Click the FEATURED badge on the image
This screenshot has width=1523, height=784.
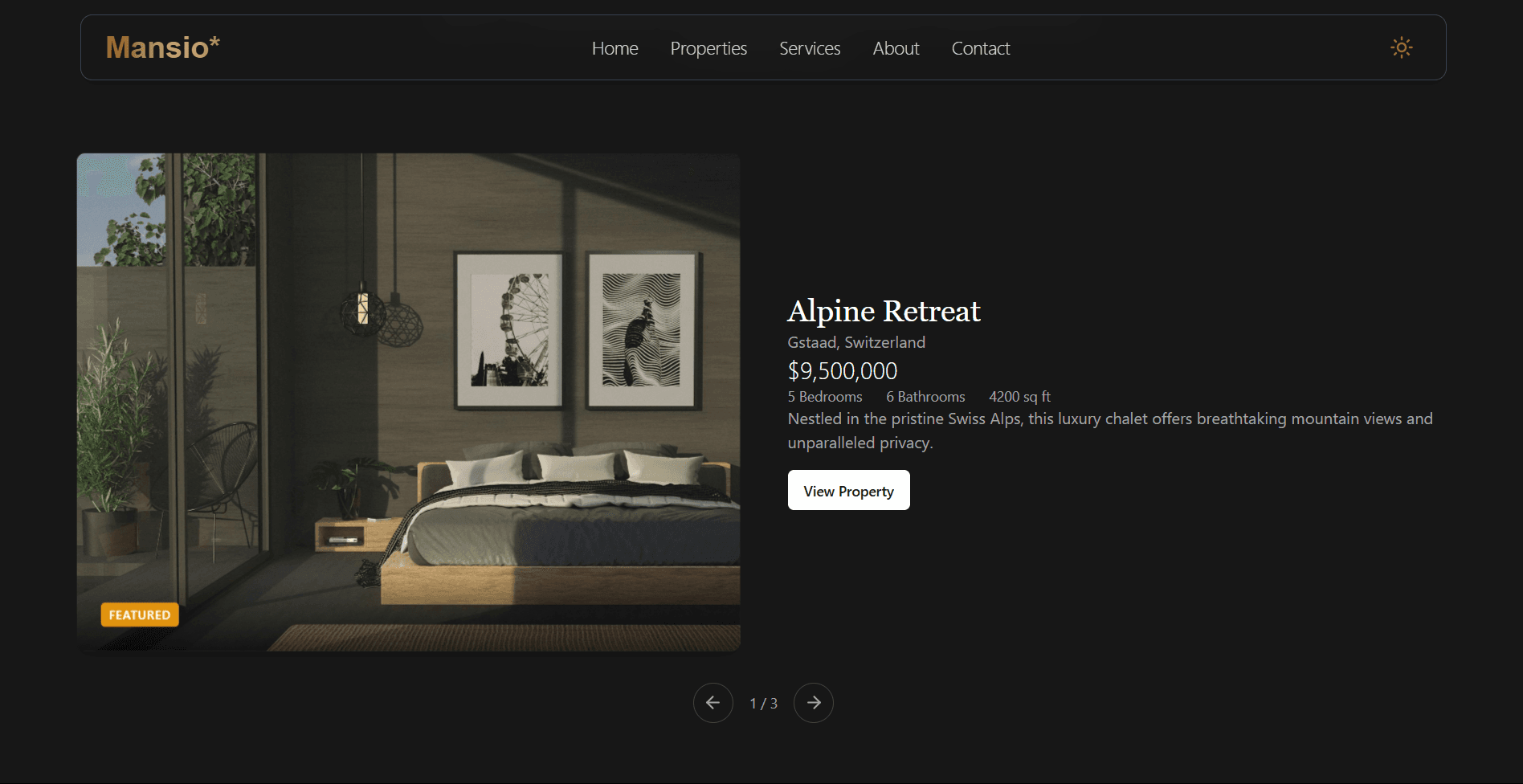tap(140, 615)
